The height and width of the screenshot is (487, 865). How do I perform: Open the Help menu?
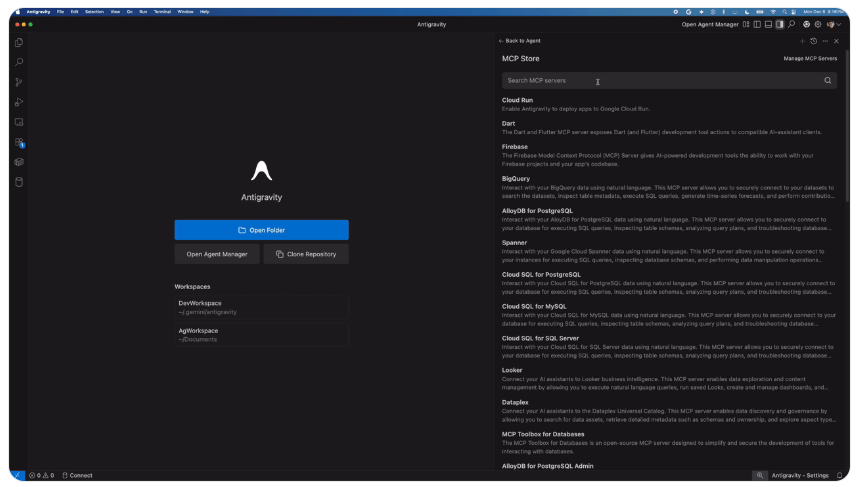point(205,12)
